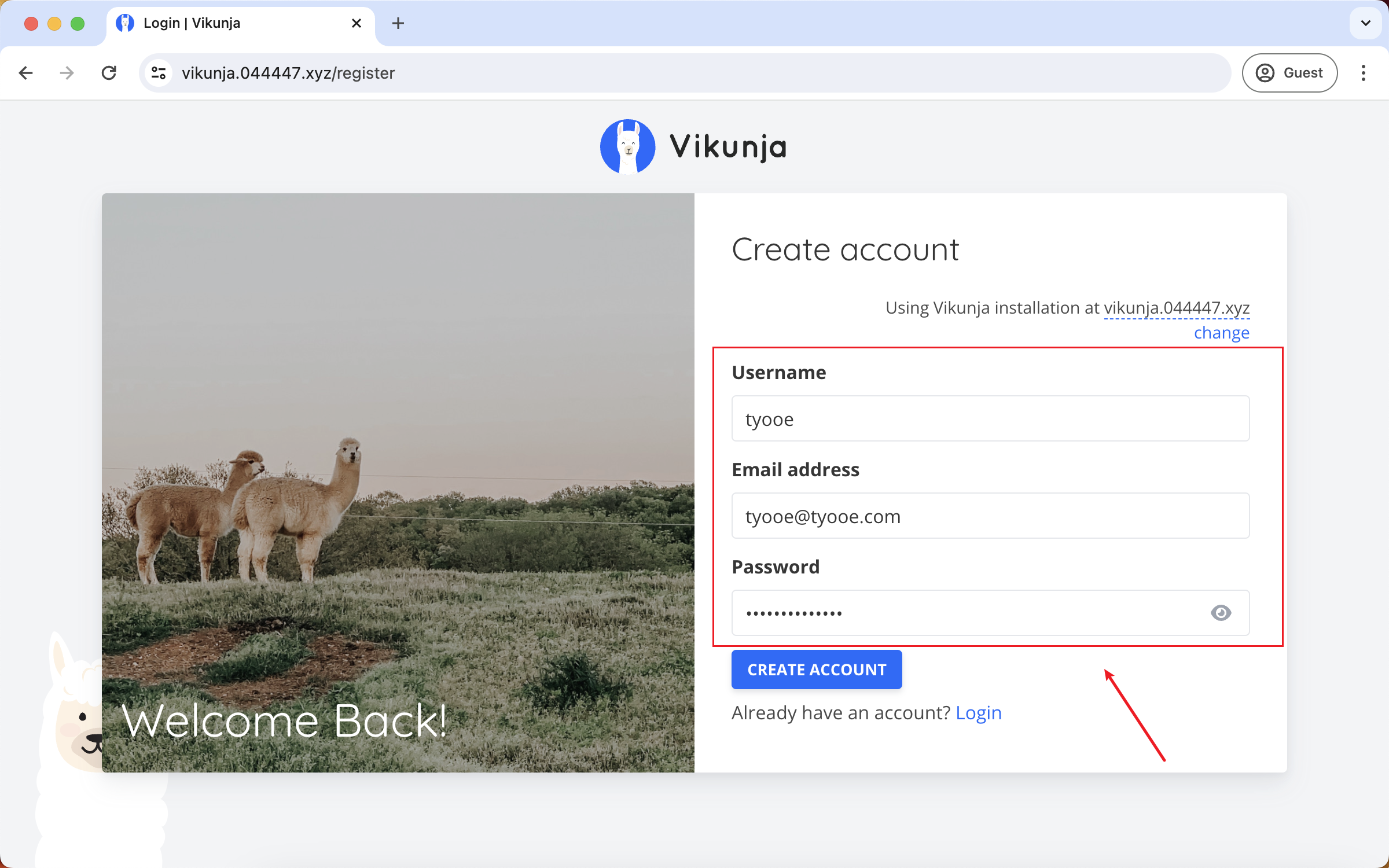Screen dimensions: 1389x868
Task: Open the Guest profile menu
Action: pos(1289,73)
